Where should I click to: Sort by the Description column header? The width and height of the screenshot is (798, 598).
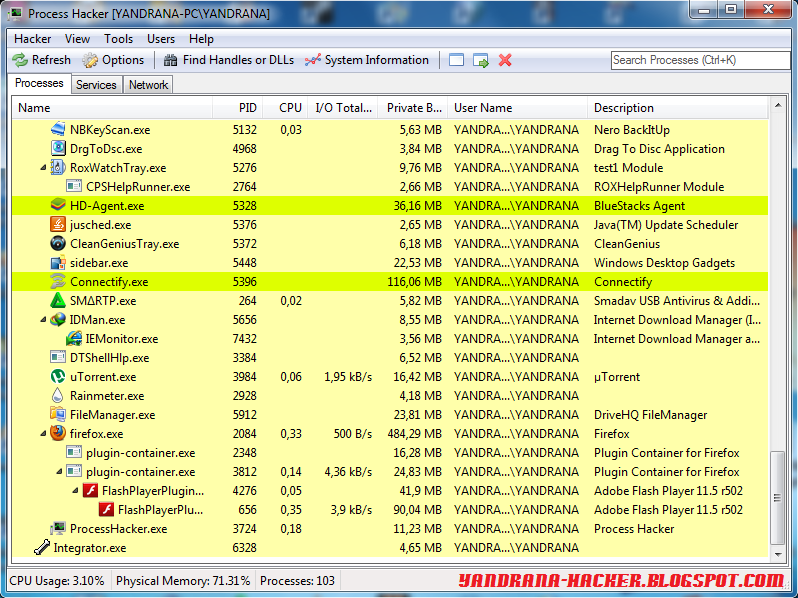point(678,108)
